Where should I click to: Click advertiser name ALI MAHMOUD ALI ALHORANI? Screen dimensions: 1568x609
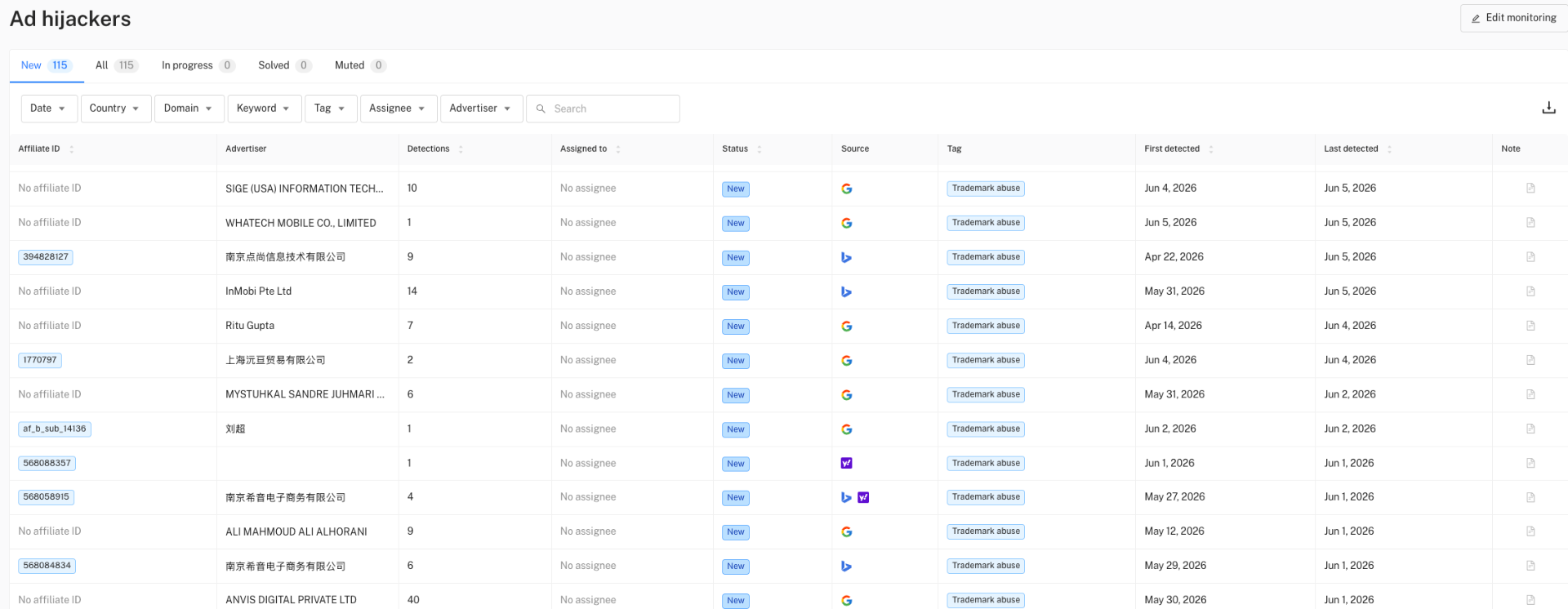pyautogui.click(x=296, y=531)
